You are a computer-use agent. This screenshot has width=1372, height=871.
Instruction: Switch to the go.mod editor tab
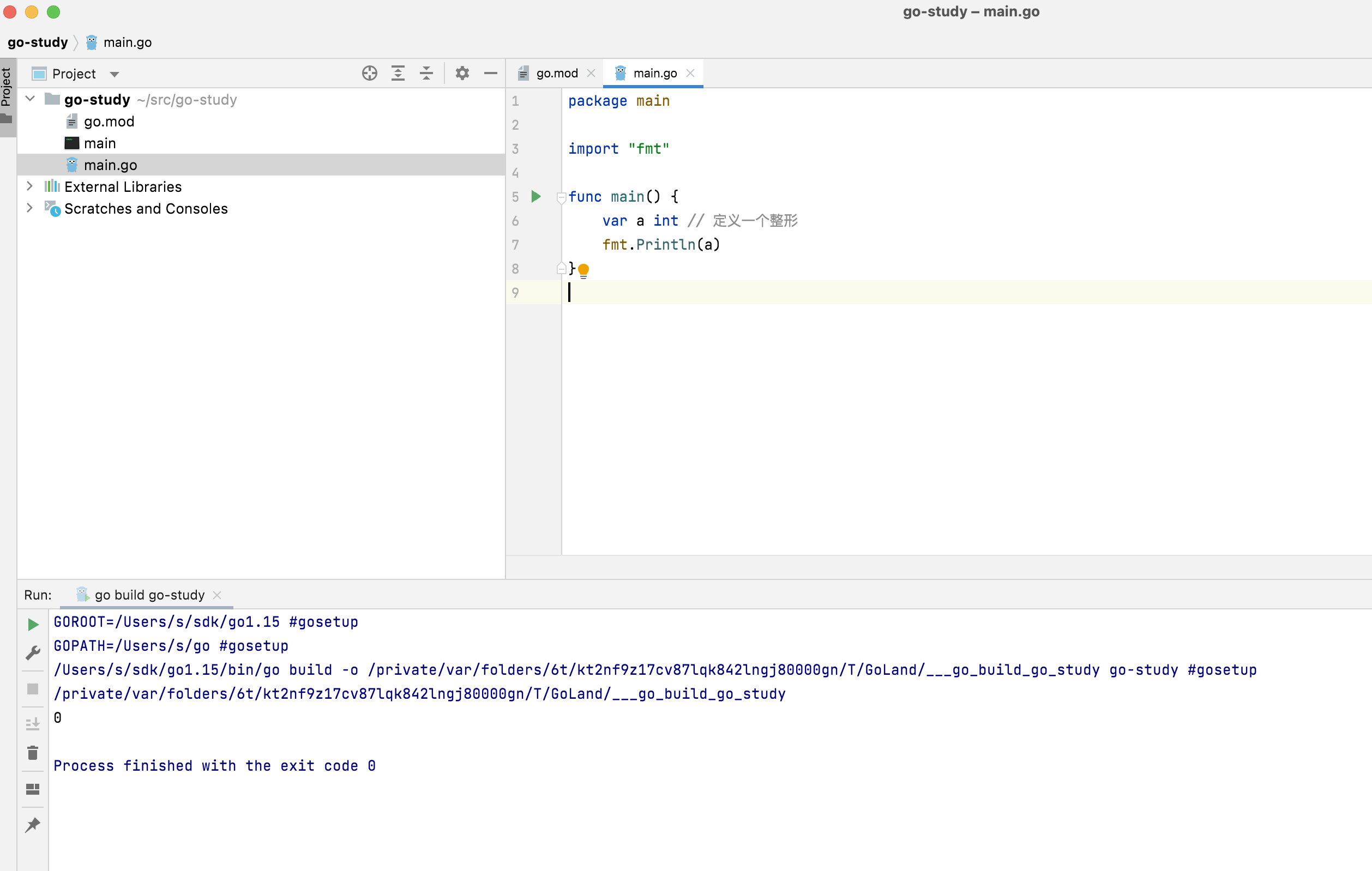tap(556, 74)
